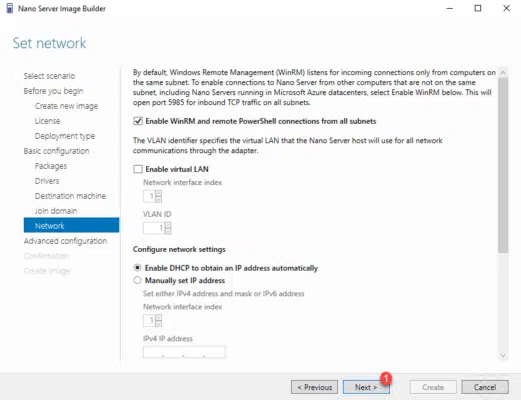The image size is (521, 400).
Task: Click the VLAN ID spinner arrows
Action: (168, 228)
